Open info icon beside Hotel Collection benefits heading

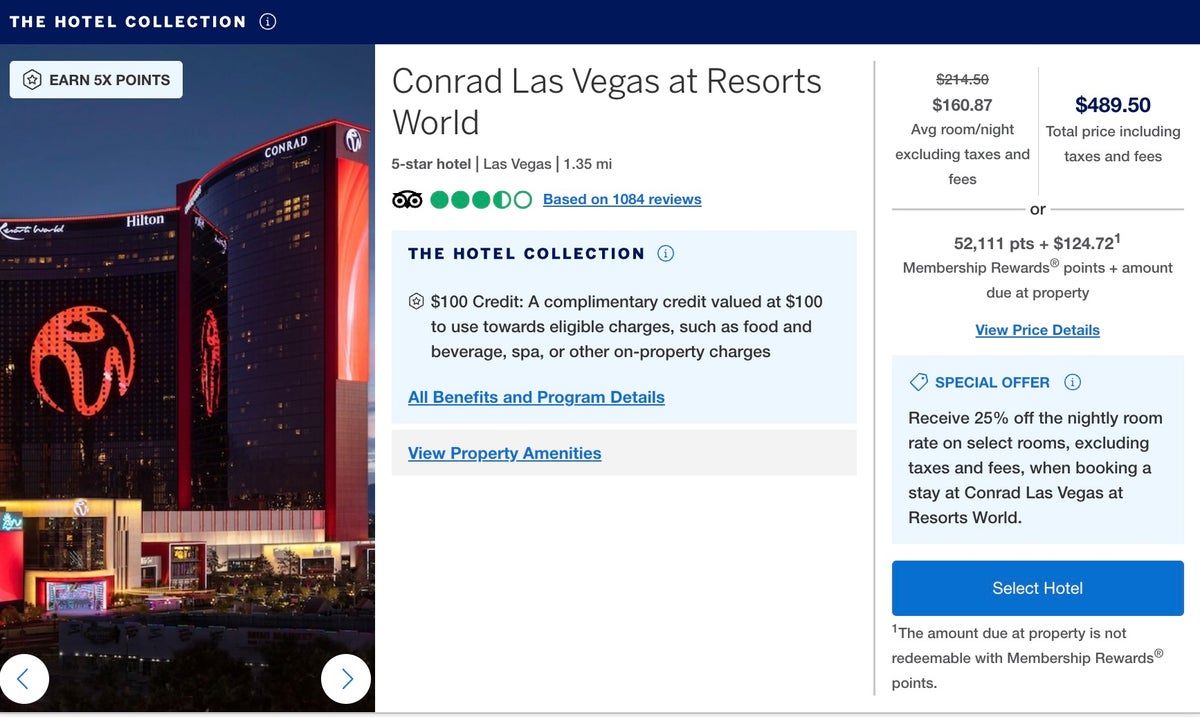[665, 254]
